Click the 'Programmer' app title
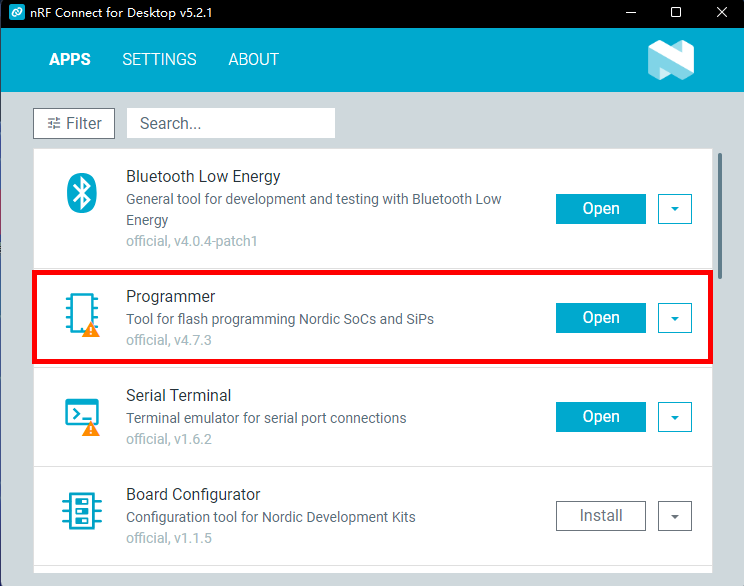This screenshot has width=744, height=586. 170,297
